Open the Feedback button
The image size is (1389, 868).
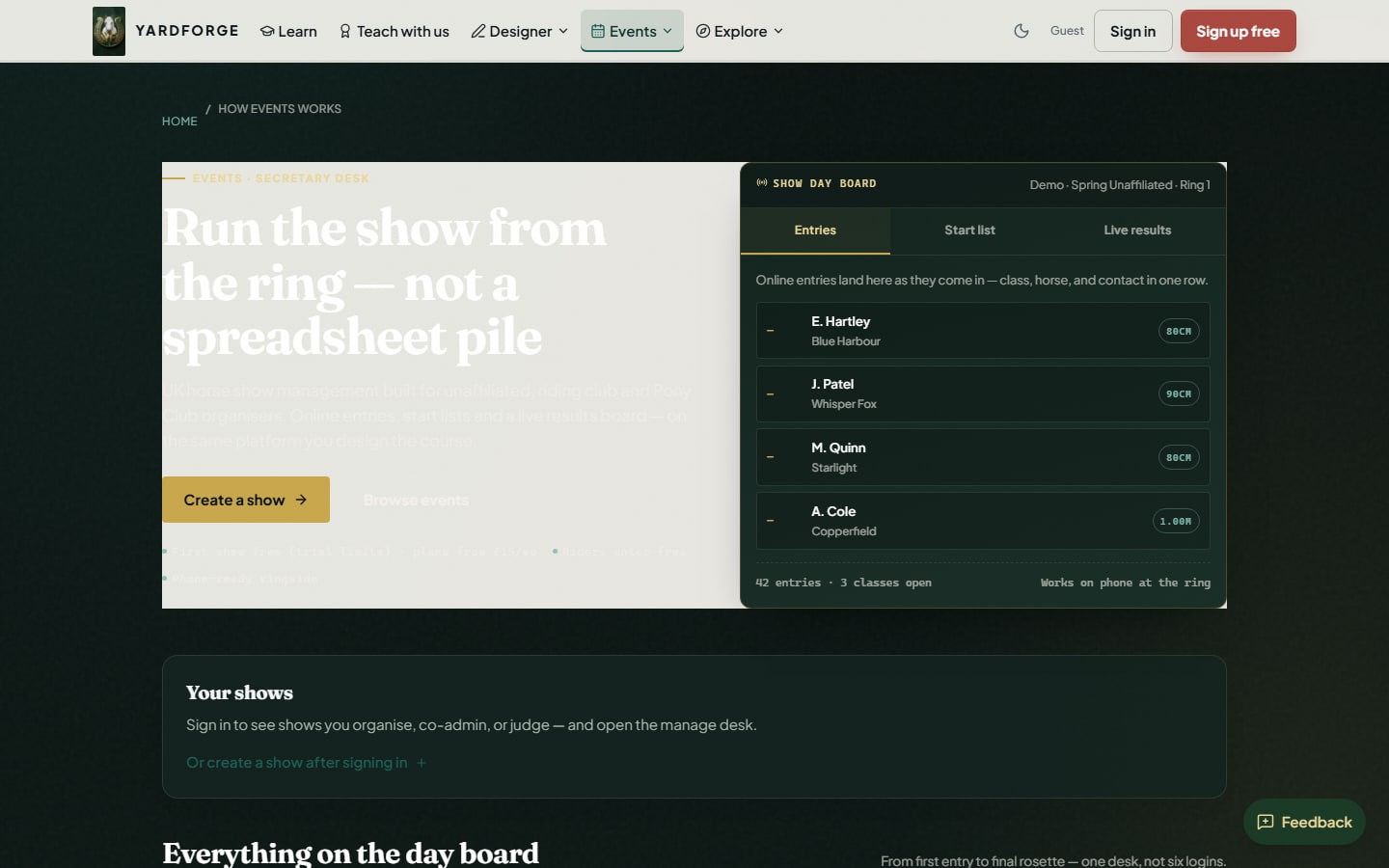1304,822
